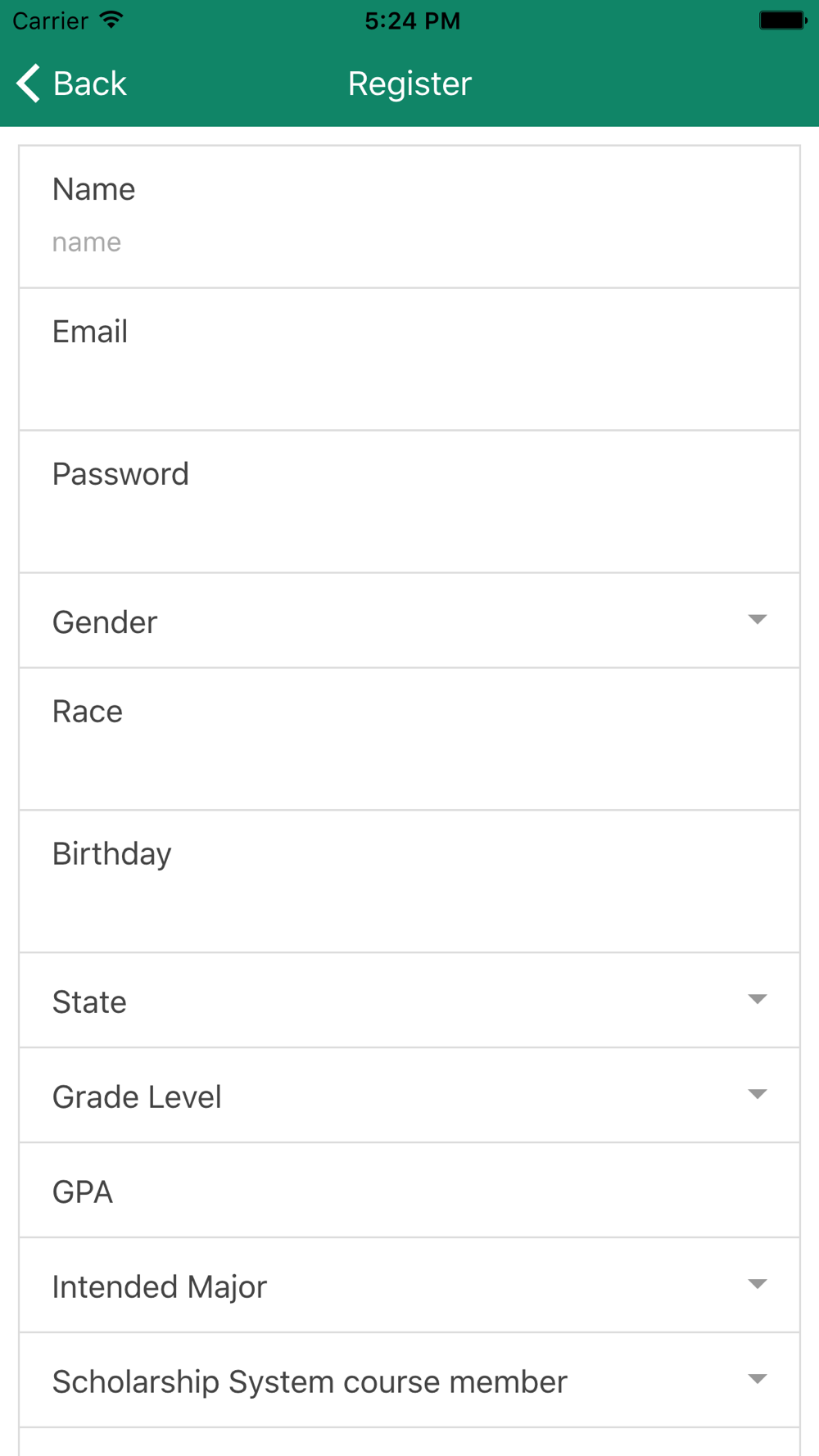Tap the back chevron arrow icon

29,84
